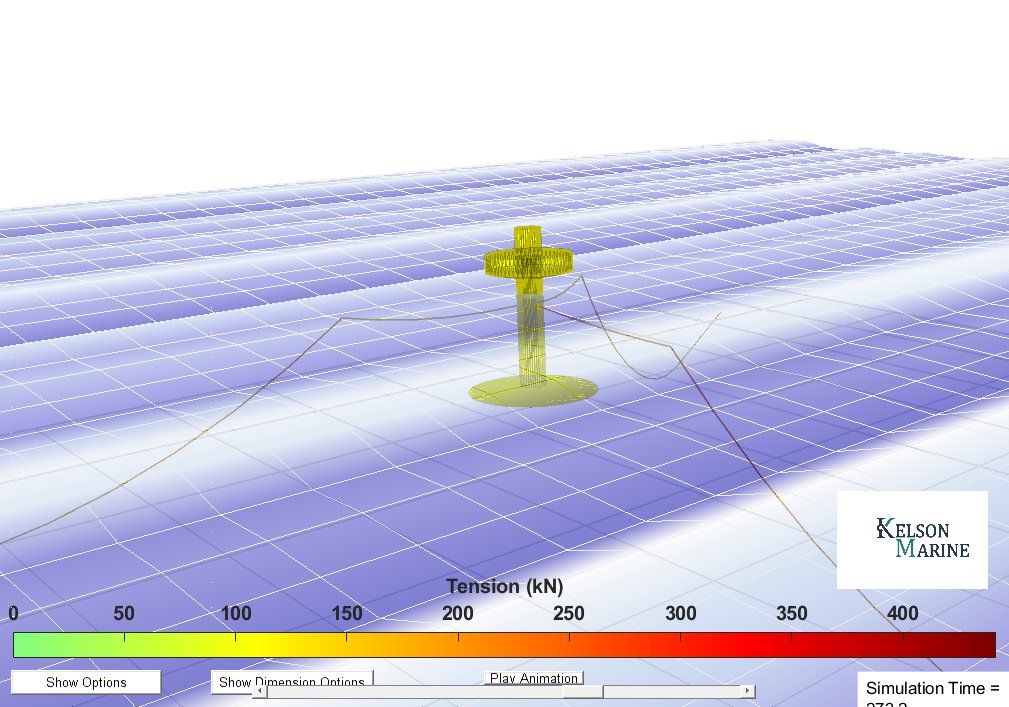This screenshot has width=1009, height=707.
Task: Click the animation slider's left arrow
Action: click(x=260, y=691)
